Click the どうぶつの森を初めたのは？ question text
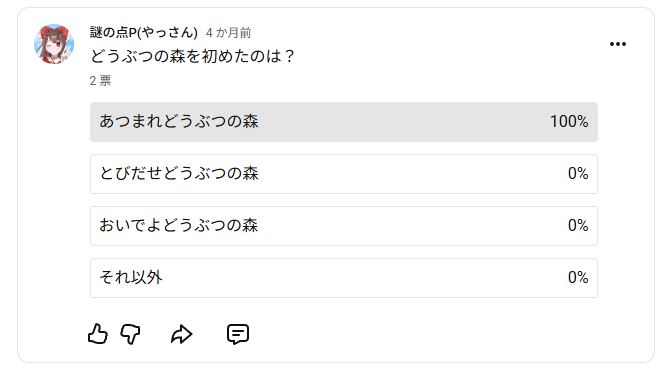Viewport: 666px width, 377px height. click(192, 56)
